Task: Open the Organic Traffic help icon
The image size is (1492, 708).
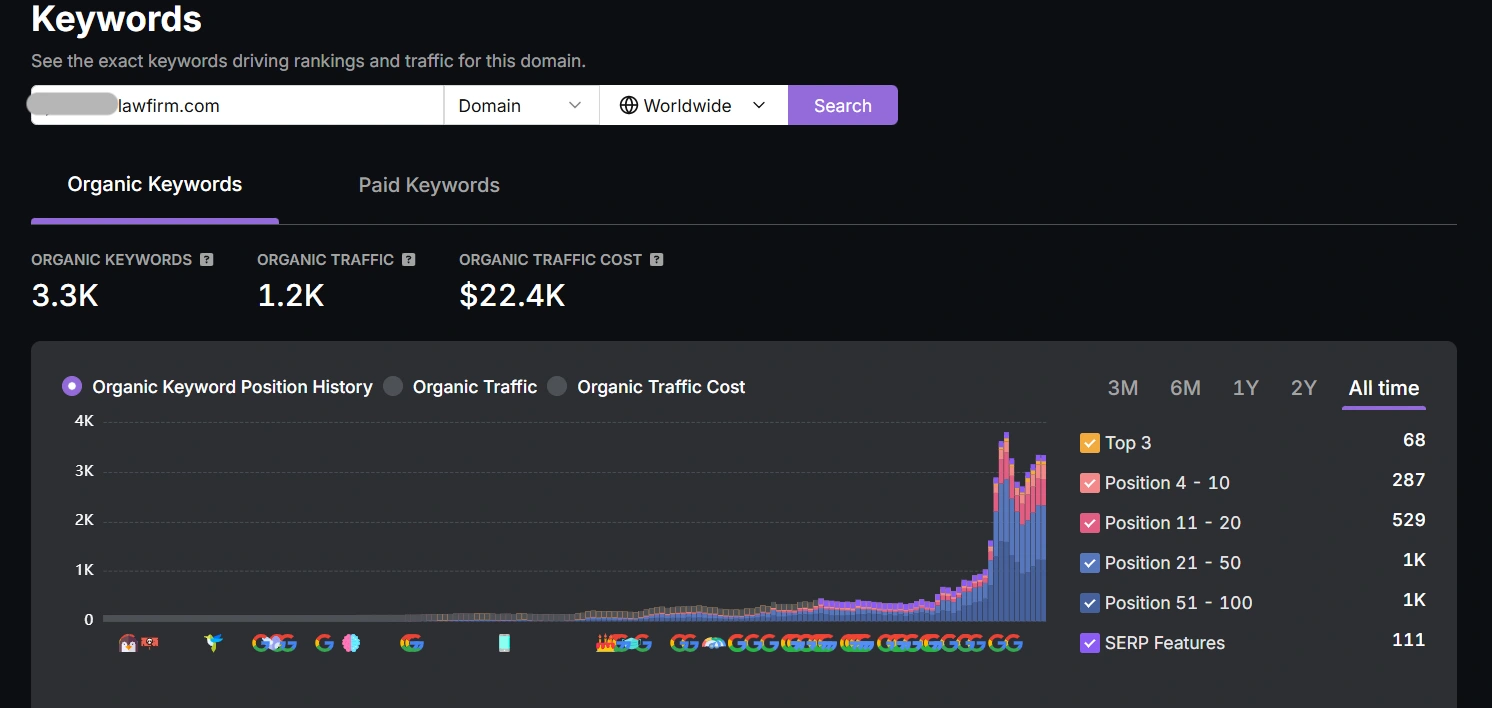Action: [408, 259]
